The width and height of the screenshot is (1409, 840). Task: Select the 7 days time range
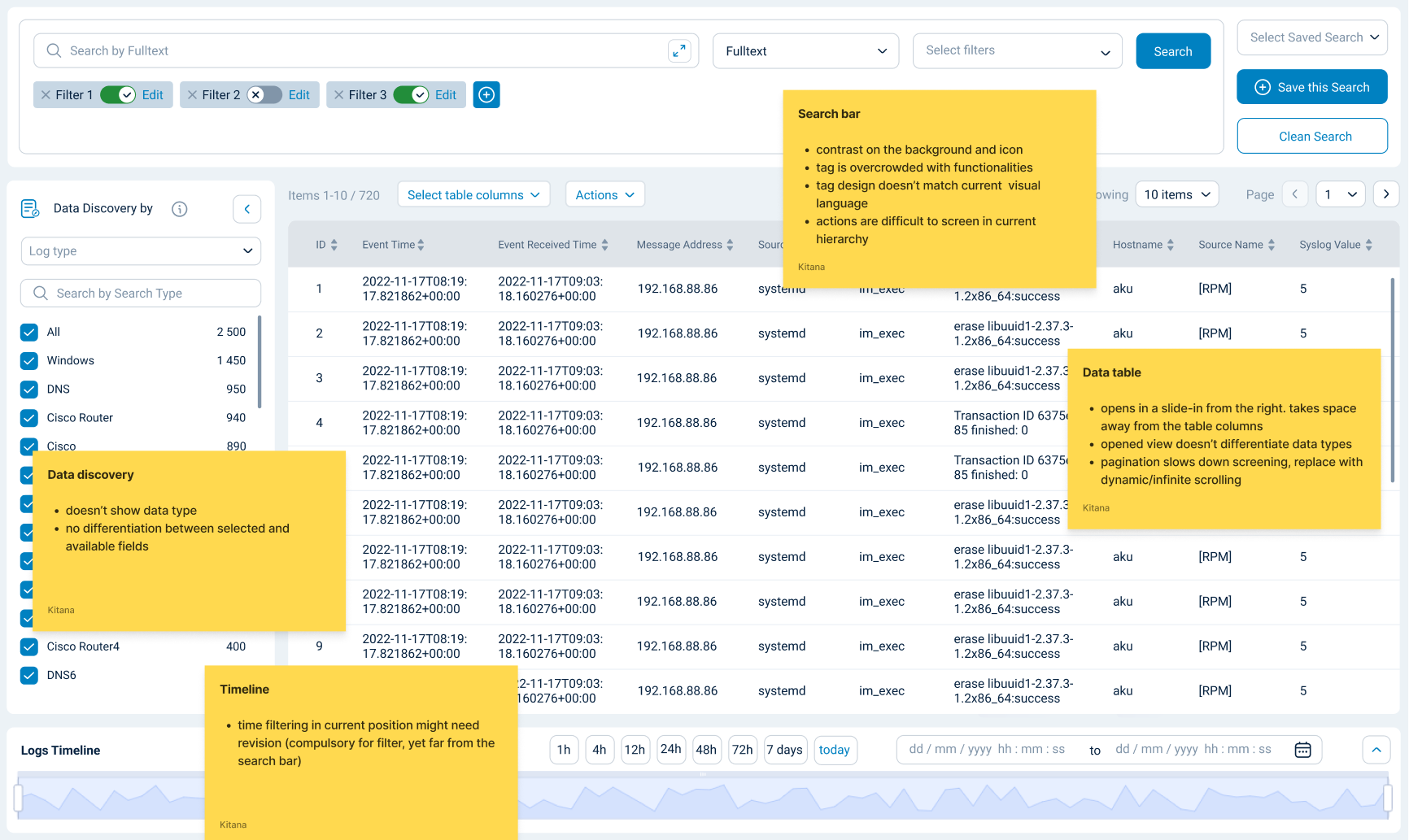(785, 750)
